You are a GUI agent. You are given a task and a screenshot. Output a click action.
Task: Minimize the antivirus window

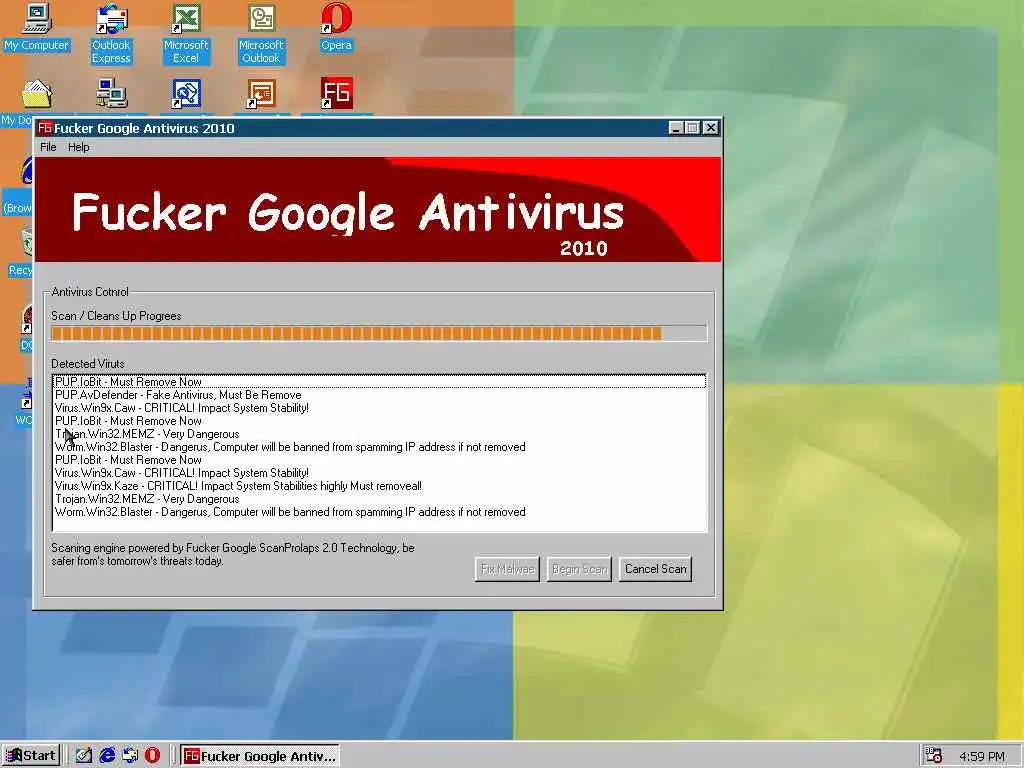click(677, 128)
